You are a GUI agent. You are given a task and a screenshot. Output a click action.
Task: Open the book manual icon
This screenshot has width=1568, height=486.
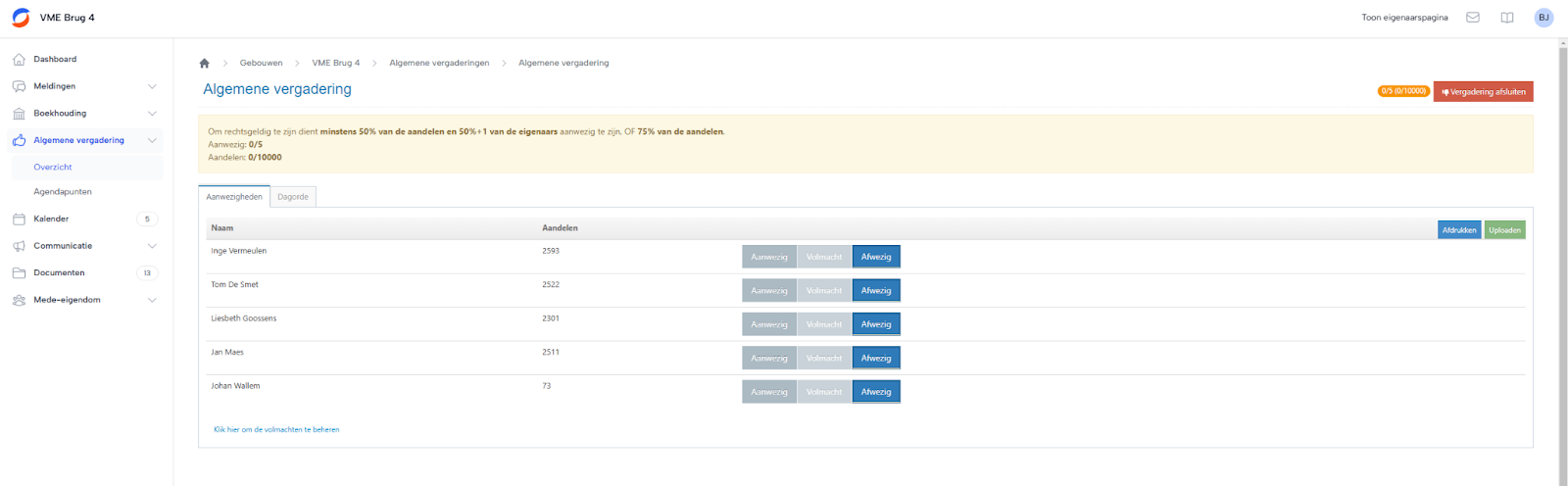1507,18
